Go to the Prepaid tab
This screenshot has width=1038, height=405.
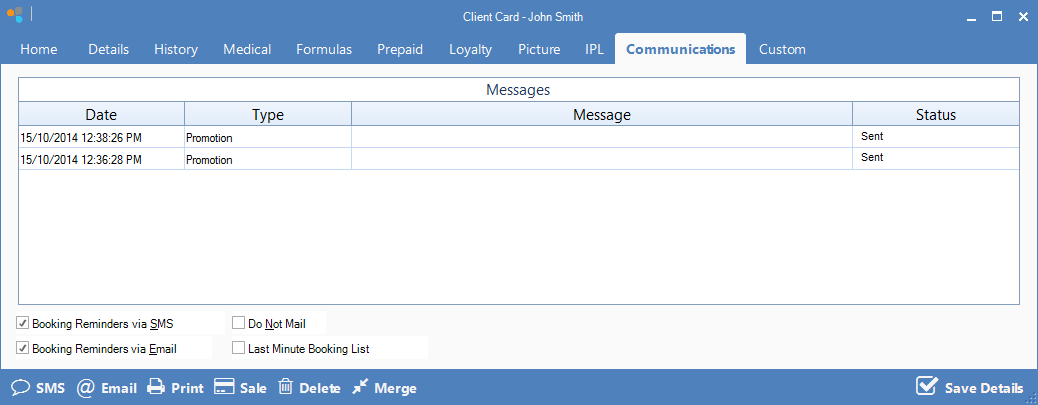click(x=400, y=49)
